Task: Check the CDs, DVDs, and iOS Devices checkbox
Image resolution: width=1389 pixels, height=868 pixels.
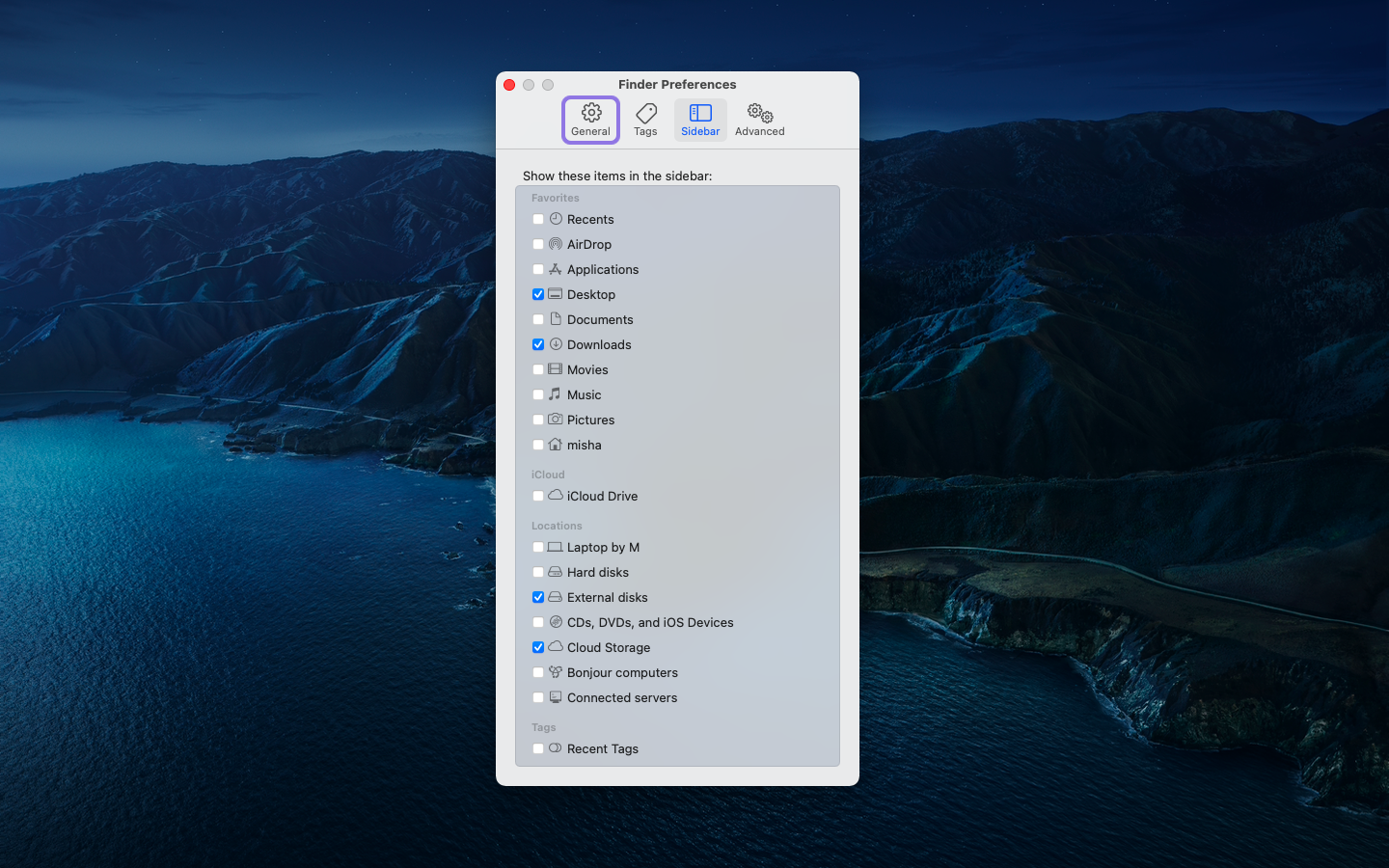Action: click(x=538, y=623)
